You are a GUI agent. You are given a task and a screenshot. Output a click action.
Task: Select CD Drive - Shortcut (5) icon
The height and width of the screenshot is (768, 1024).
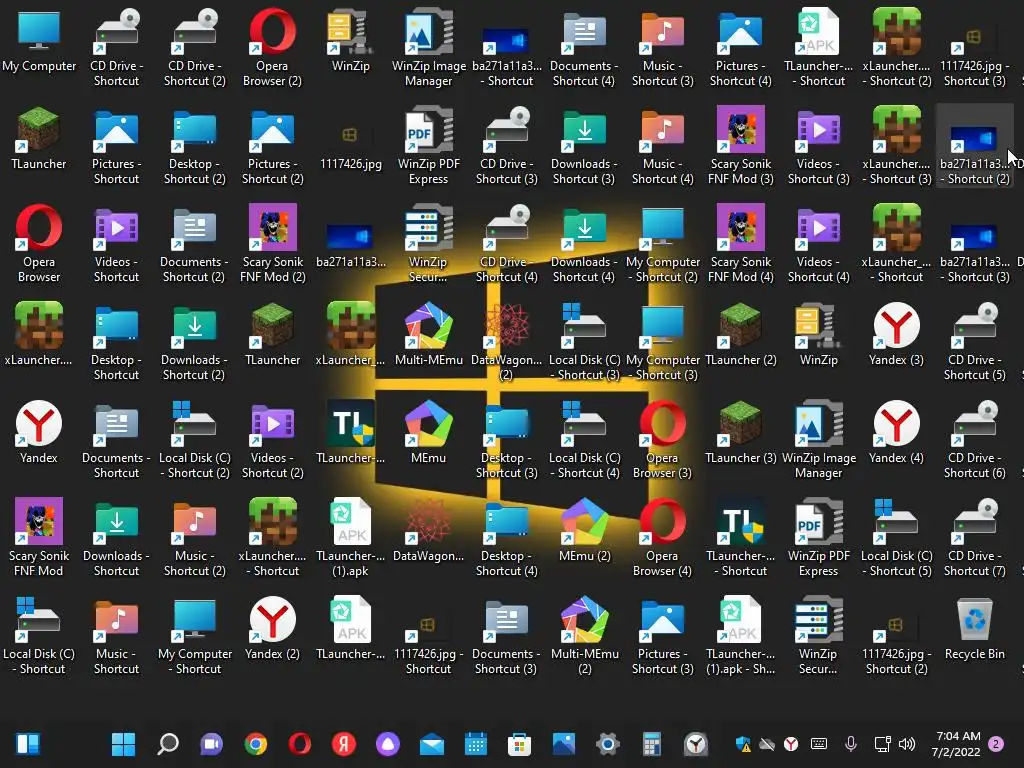(x=974, y=340)
